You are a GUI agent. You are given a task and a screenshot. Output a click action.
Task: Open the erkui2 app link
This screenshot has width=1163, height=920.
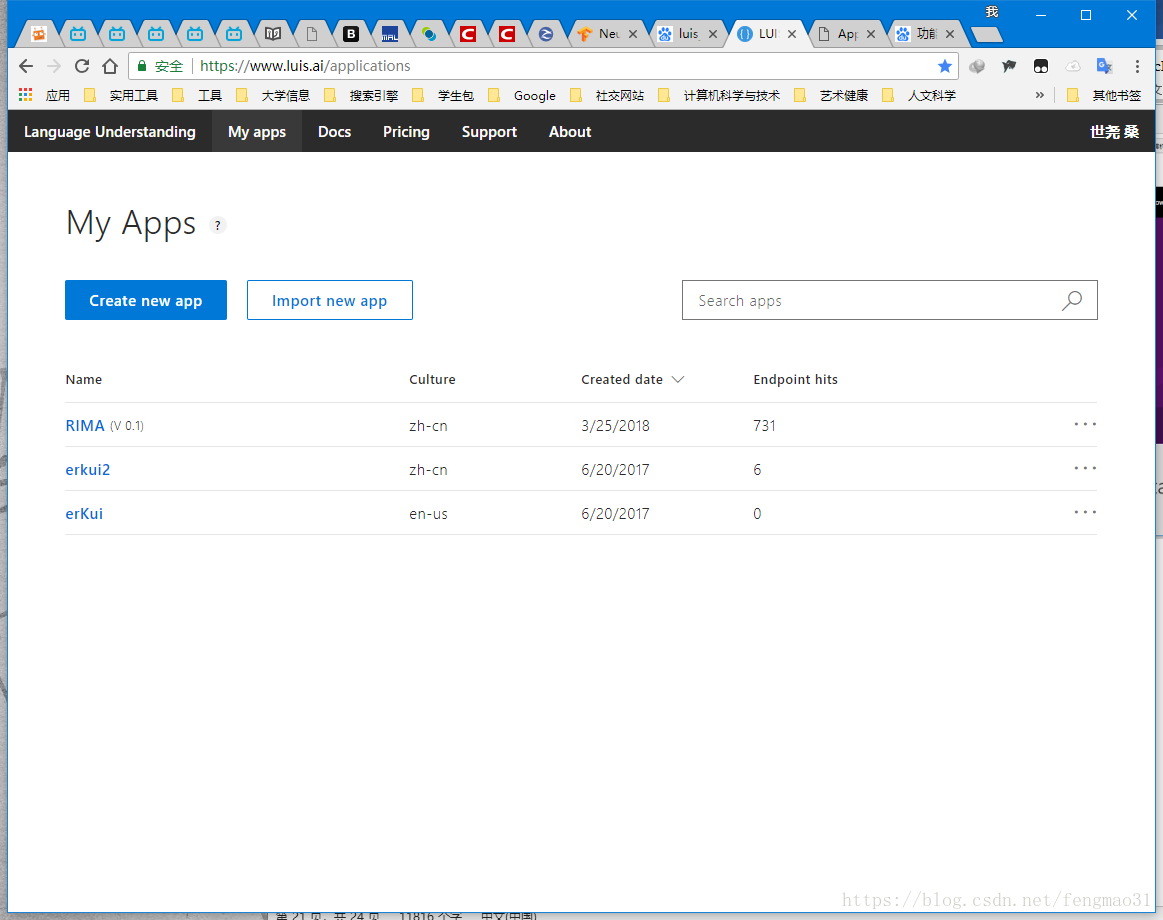[88, 470]
